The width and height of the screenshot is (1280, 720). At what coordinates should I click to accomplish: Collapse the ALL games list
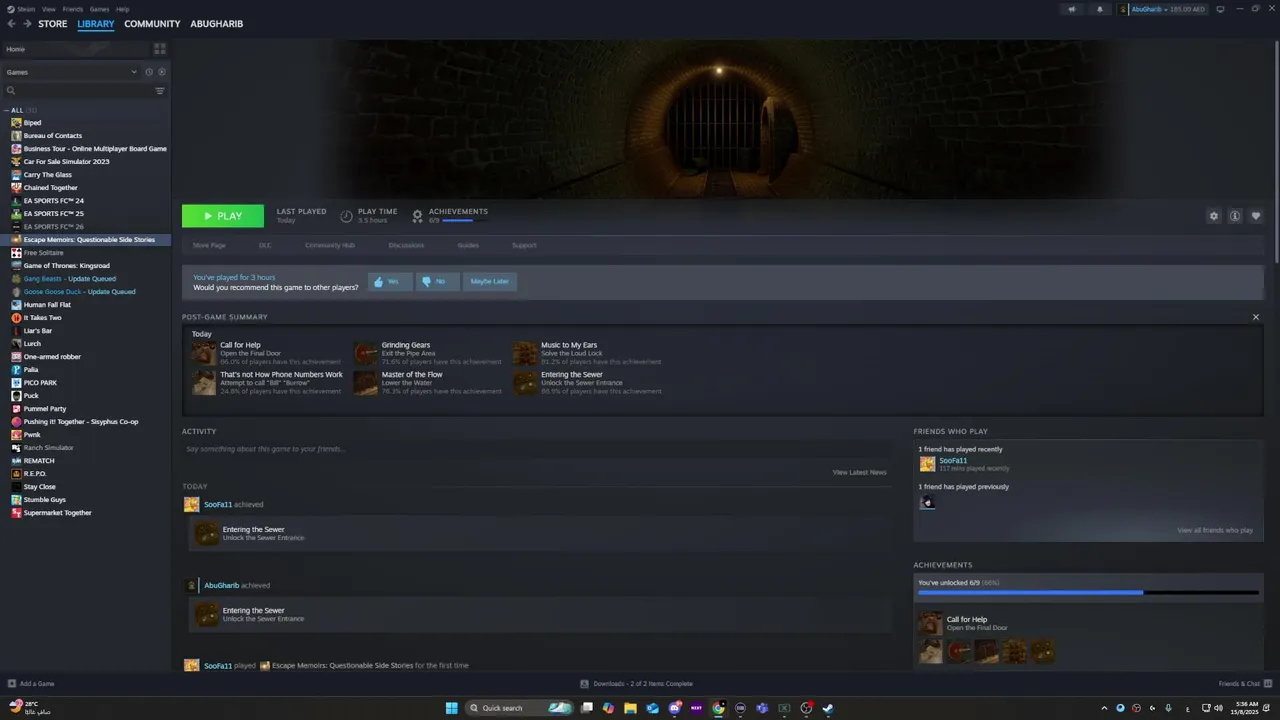click(6, 110)
